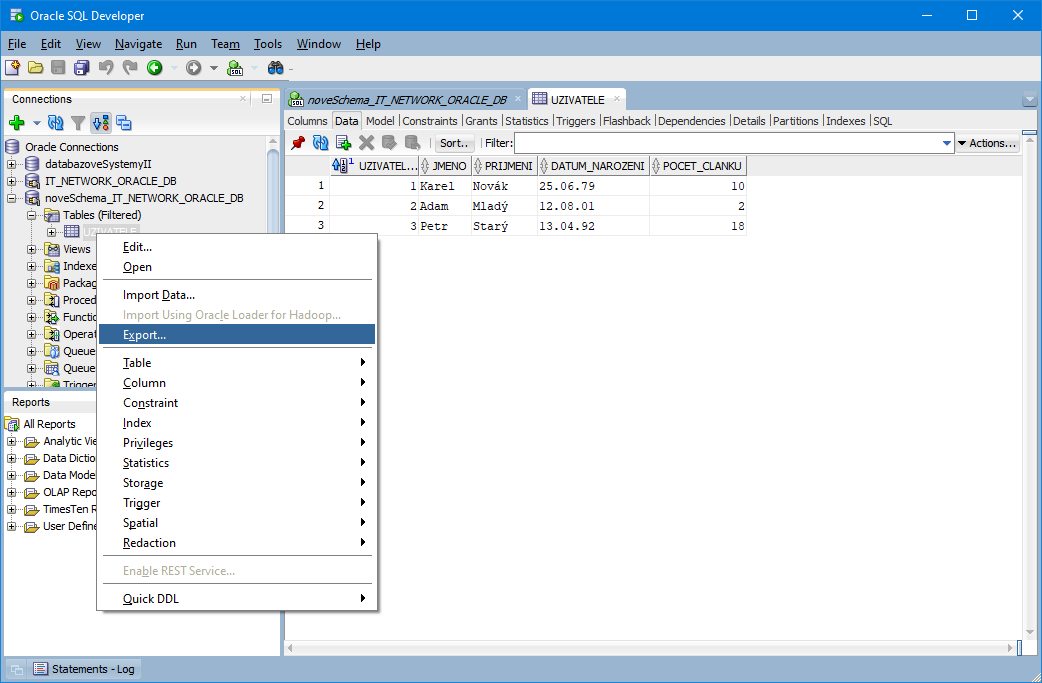Image resolution: width=1042 pixels, height=683 pixels.
Task: Click the Apply Filter funnel icon
Action: tap(78, 123)
